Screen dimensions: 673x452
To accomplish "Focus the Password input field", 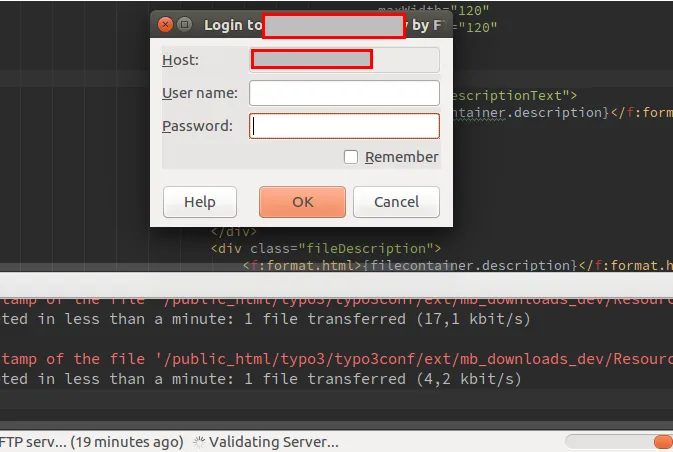I will point(344,126).
